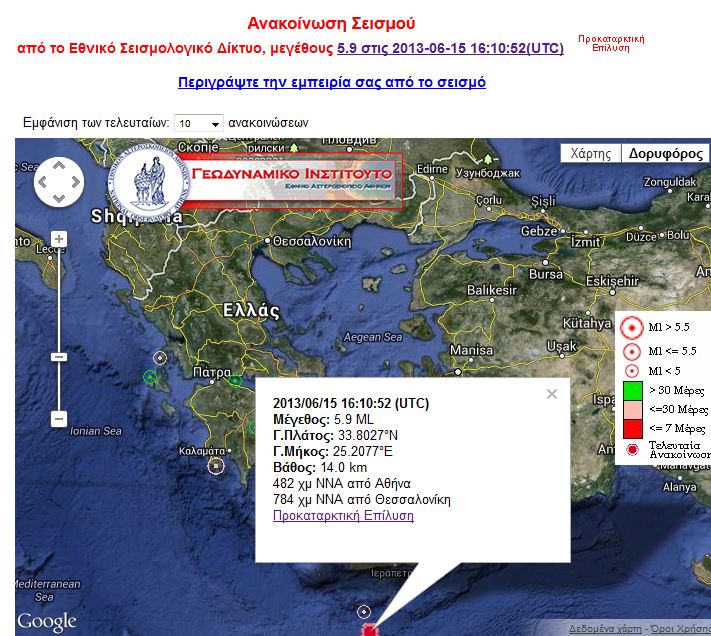Click the Google logo on the map

(x=47, y=622)
